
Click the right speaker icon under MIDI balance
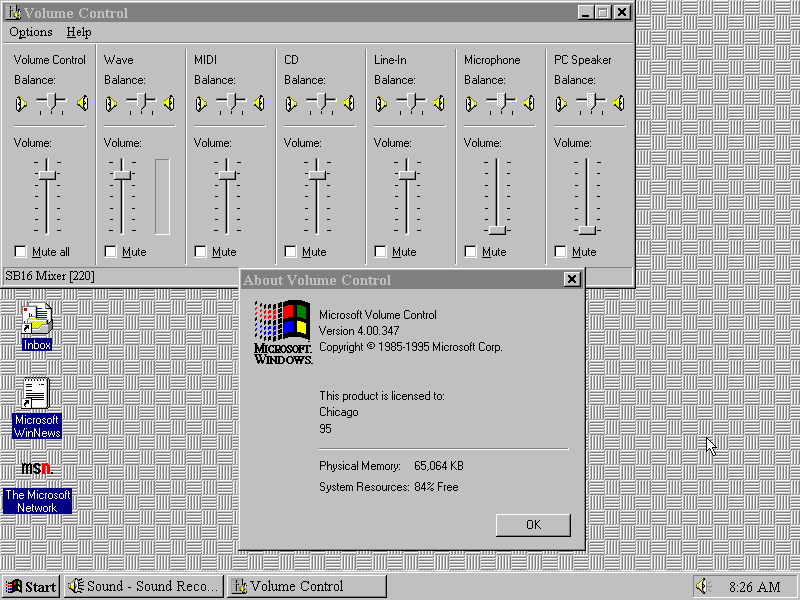click(259, 103)
